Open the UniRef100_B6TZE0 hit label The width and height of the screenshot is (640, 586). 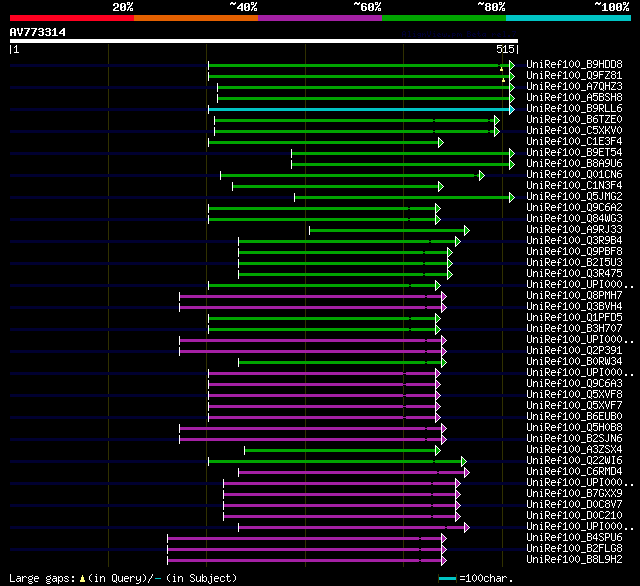[574, 119]
